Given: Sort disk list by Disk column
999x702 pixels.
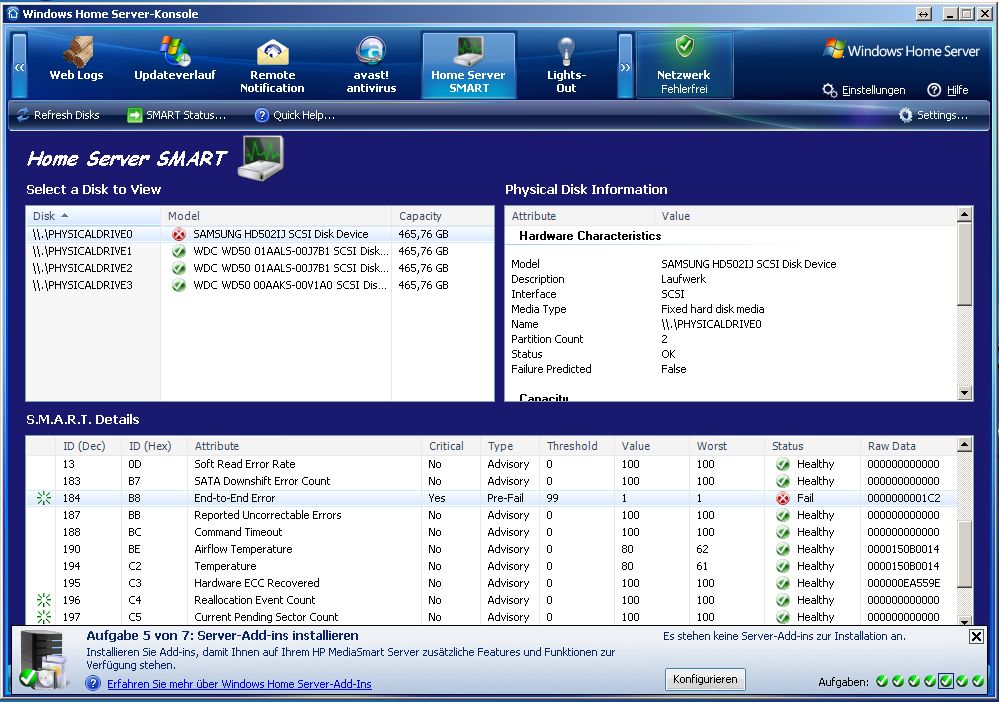Looking at the screenshot, I should click(x=93, y=216).
